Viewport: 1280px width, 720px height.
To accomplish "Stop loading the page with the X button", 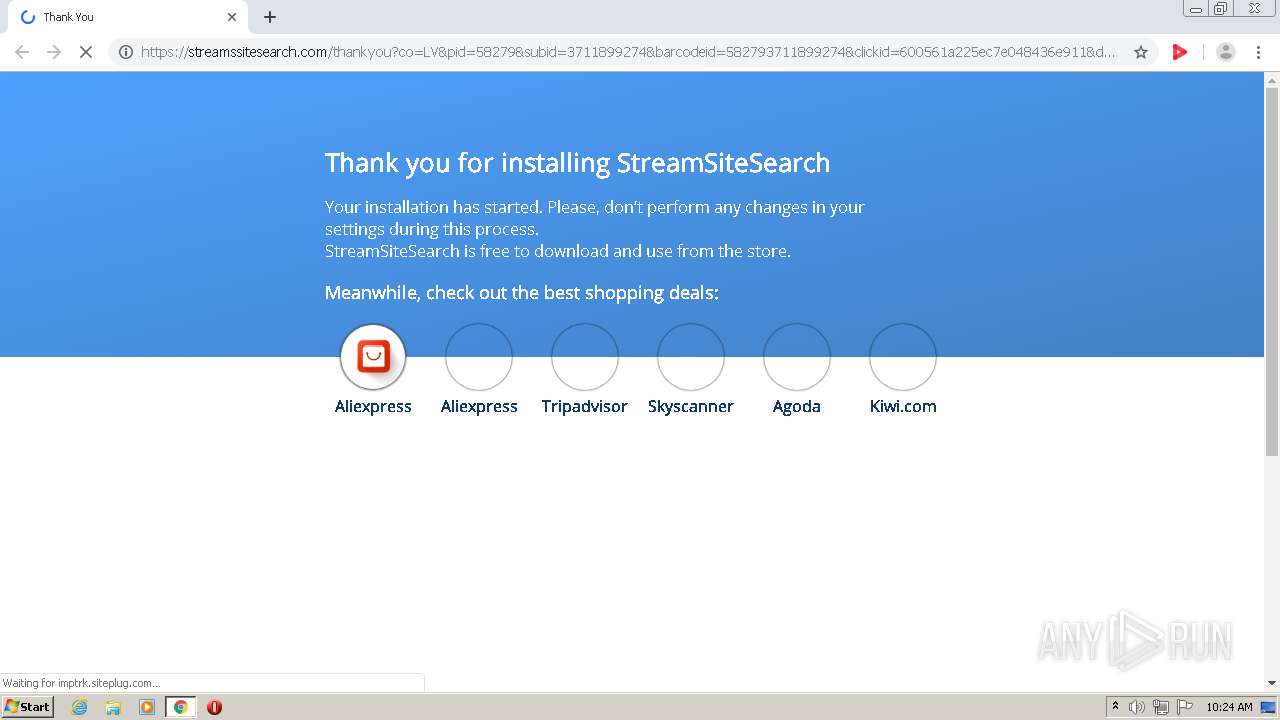I will [86, 52].
